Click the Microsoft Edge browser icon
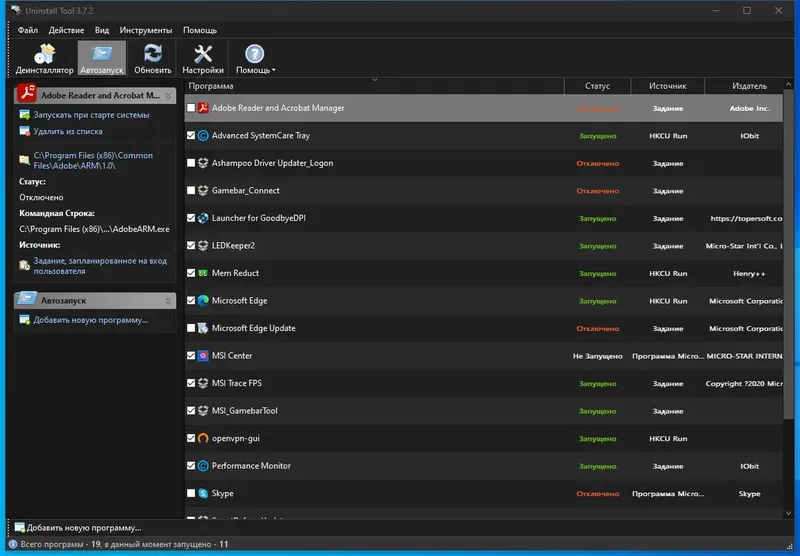The width and height of the screenshot is (800, 556). click(203, 300)
